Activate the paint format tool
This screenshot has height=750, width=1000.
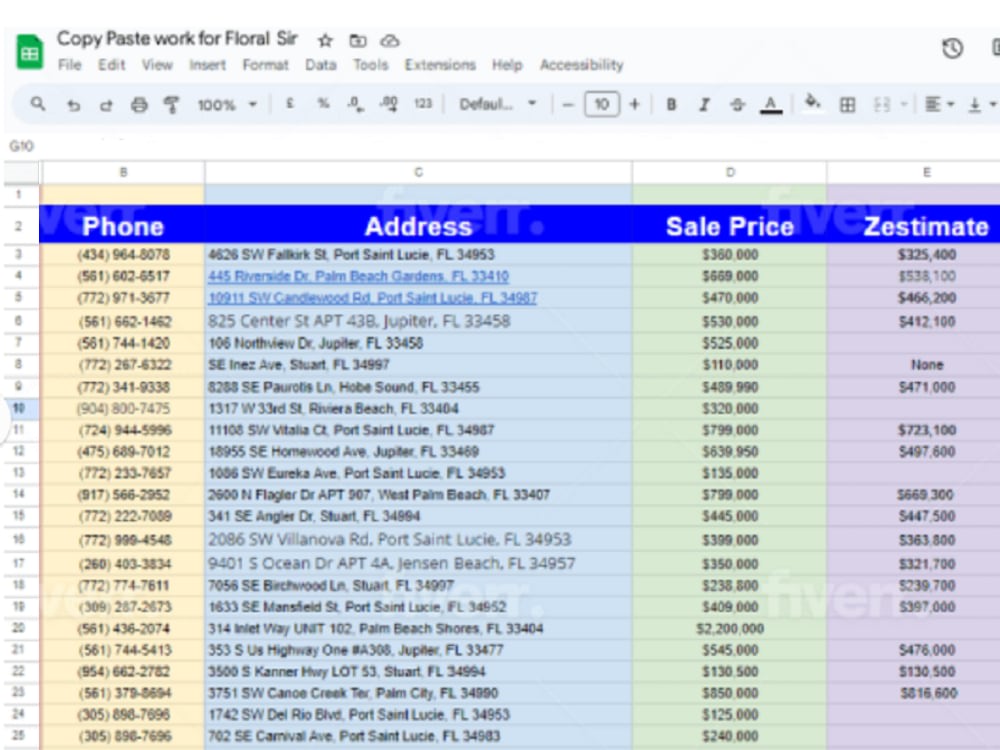point(171,105)
